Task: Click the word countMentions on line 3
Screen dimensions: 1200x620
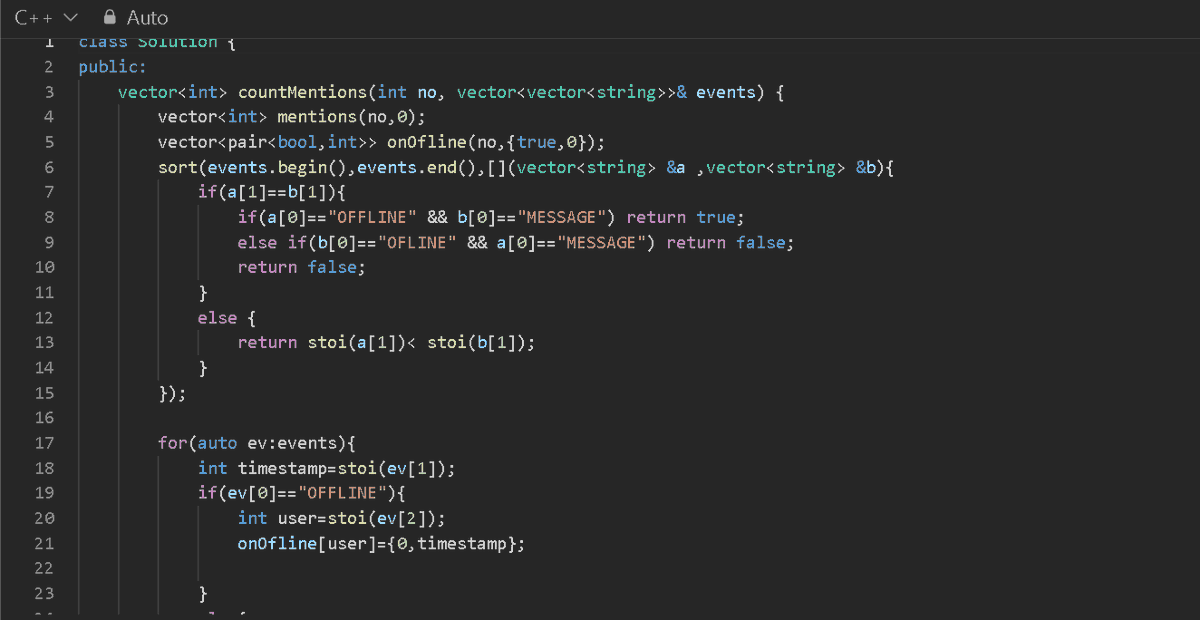Action: (302, 92)
